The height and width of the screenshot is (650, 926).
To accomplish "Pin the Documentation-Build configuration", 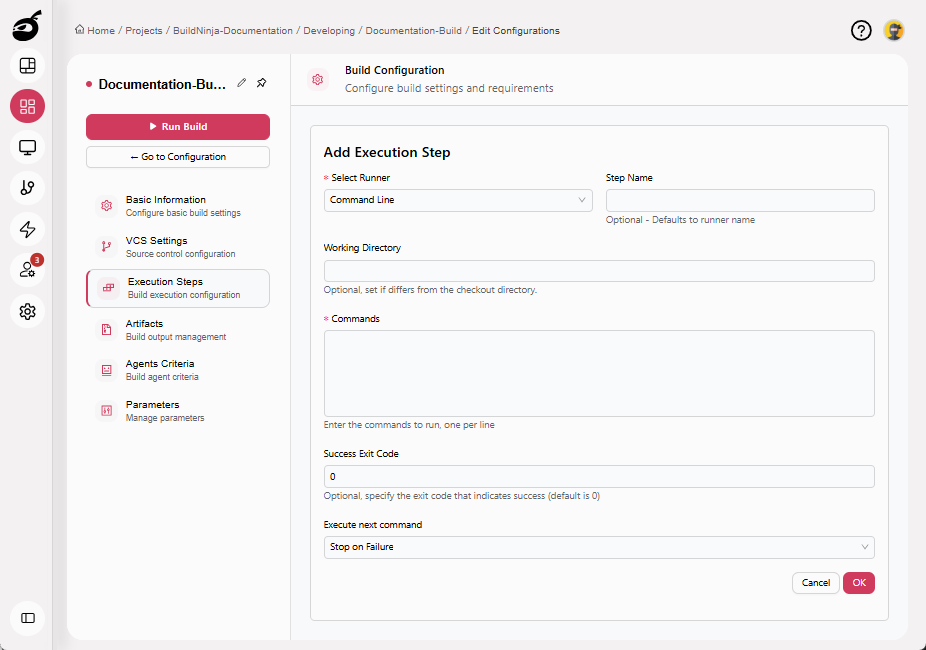I will [262, 83].
